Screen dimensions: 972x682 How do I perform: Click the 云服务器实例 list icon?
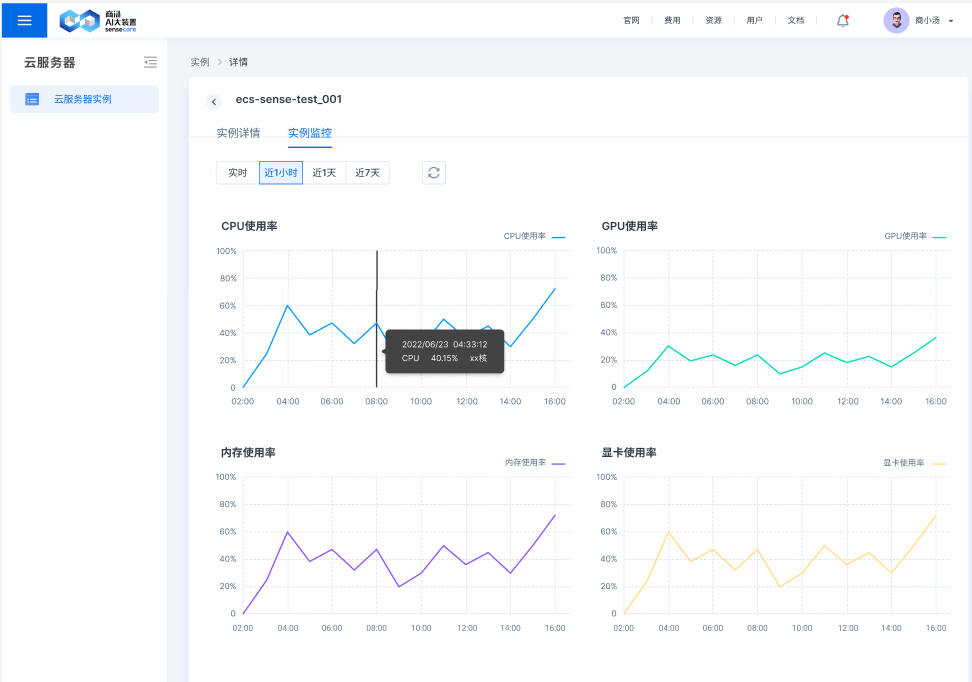coord(32,99)
